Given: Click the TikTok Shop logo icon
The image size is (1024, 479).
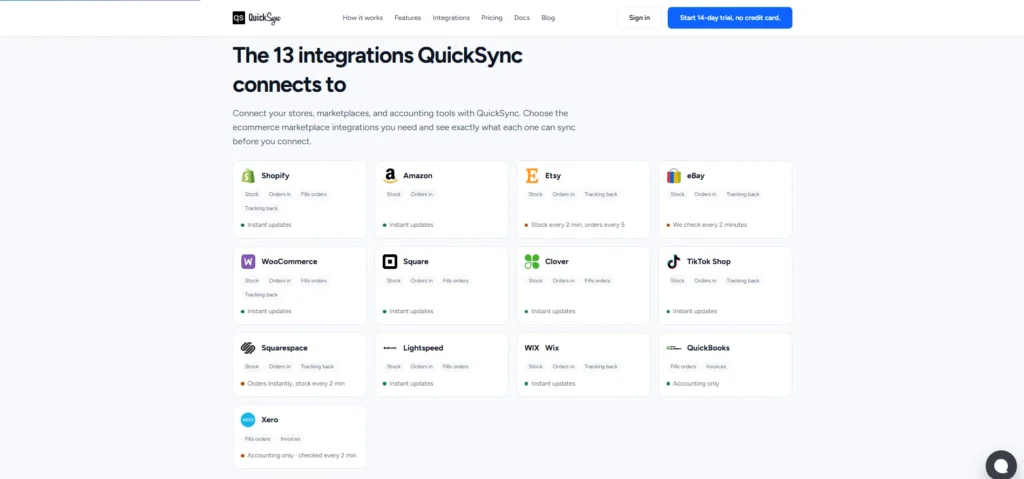Looking at the screenshot, I should pos(673,261).
